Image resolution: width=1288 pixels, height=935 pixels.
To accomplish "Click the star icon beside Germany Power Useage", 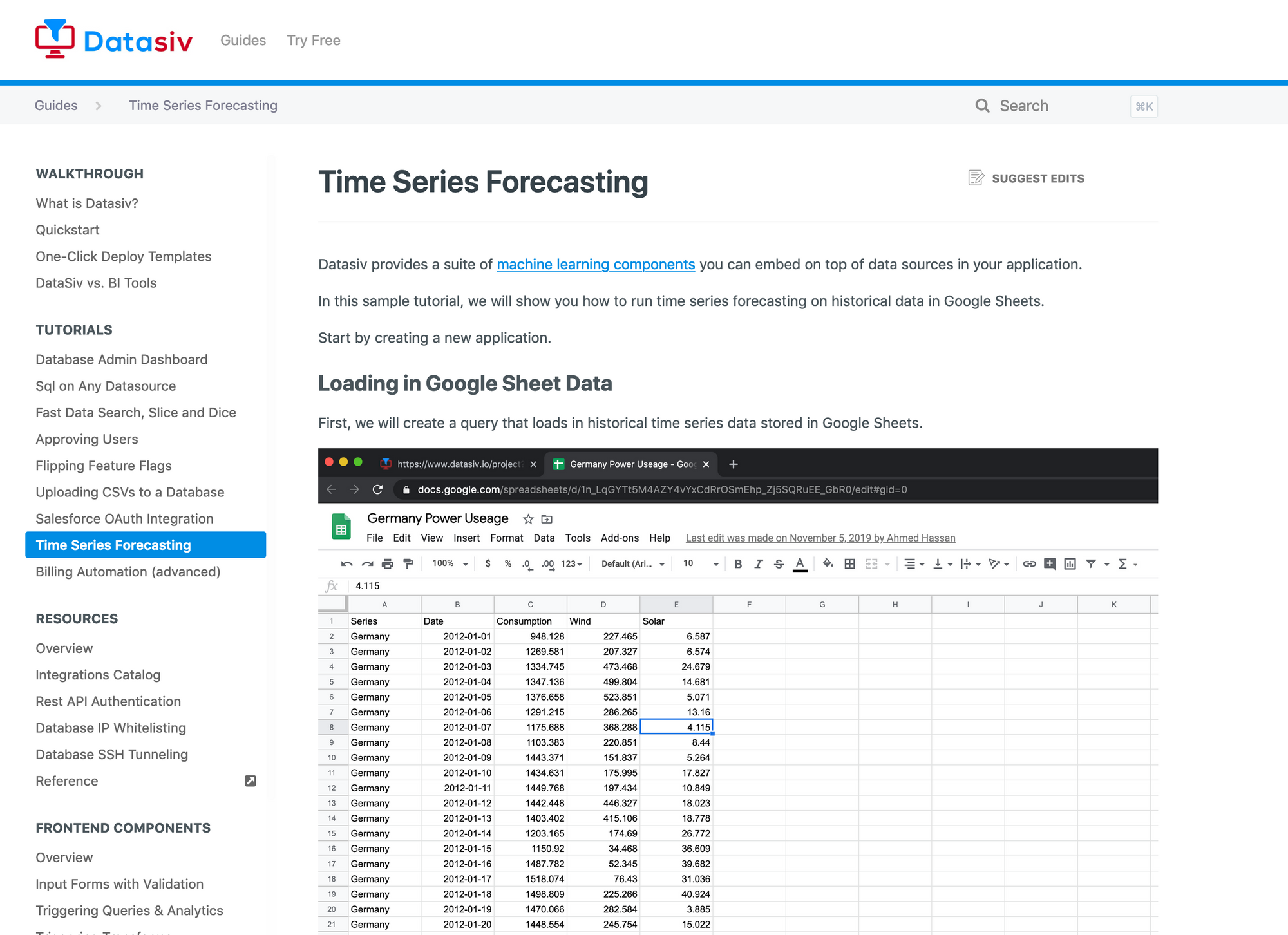I will click(x=528, y=519).
